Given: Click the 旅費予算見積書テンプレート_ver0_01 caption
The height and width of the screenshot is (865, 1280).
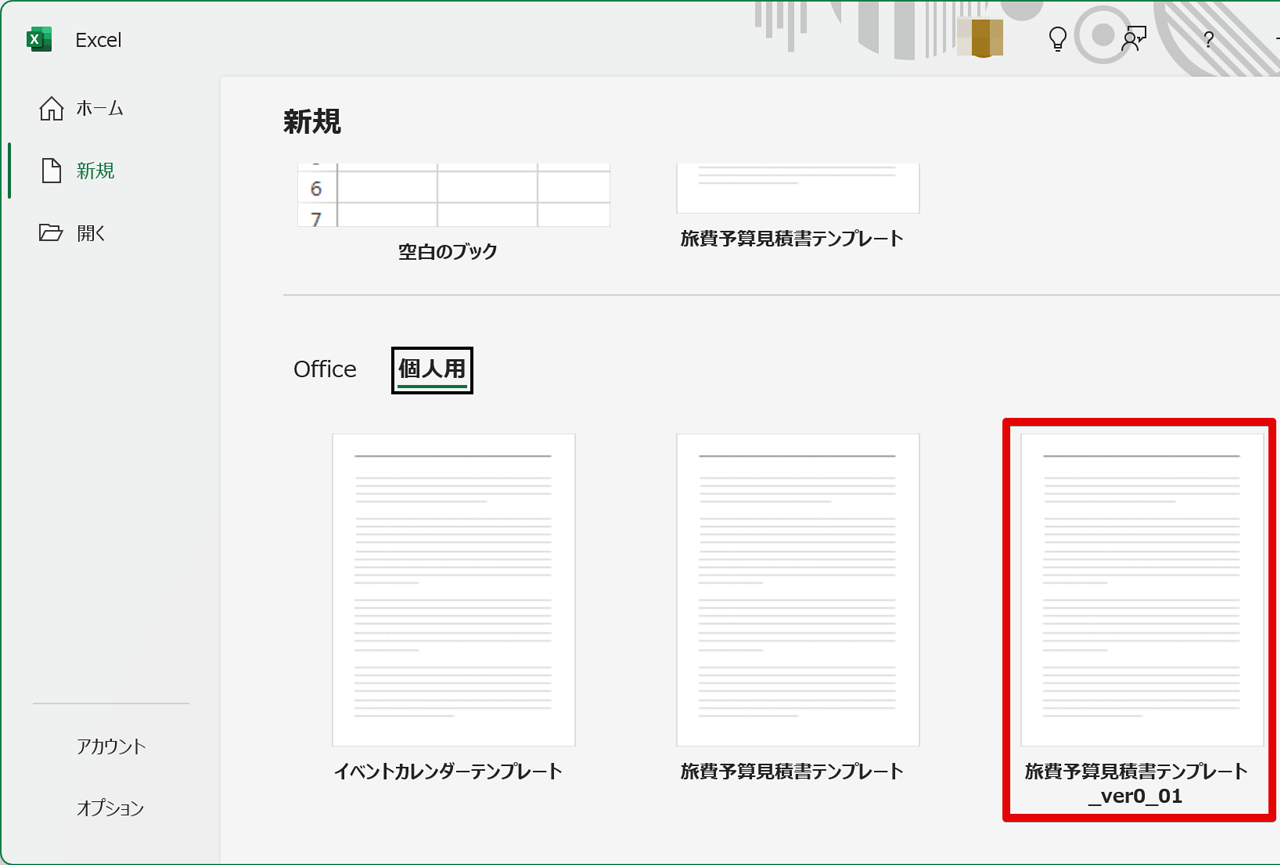Looking at the screenshot, I should [1137, 784].
